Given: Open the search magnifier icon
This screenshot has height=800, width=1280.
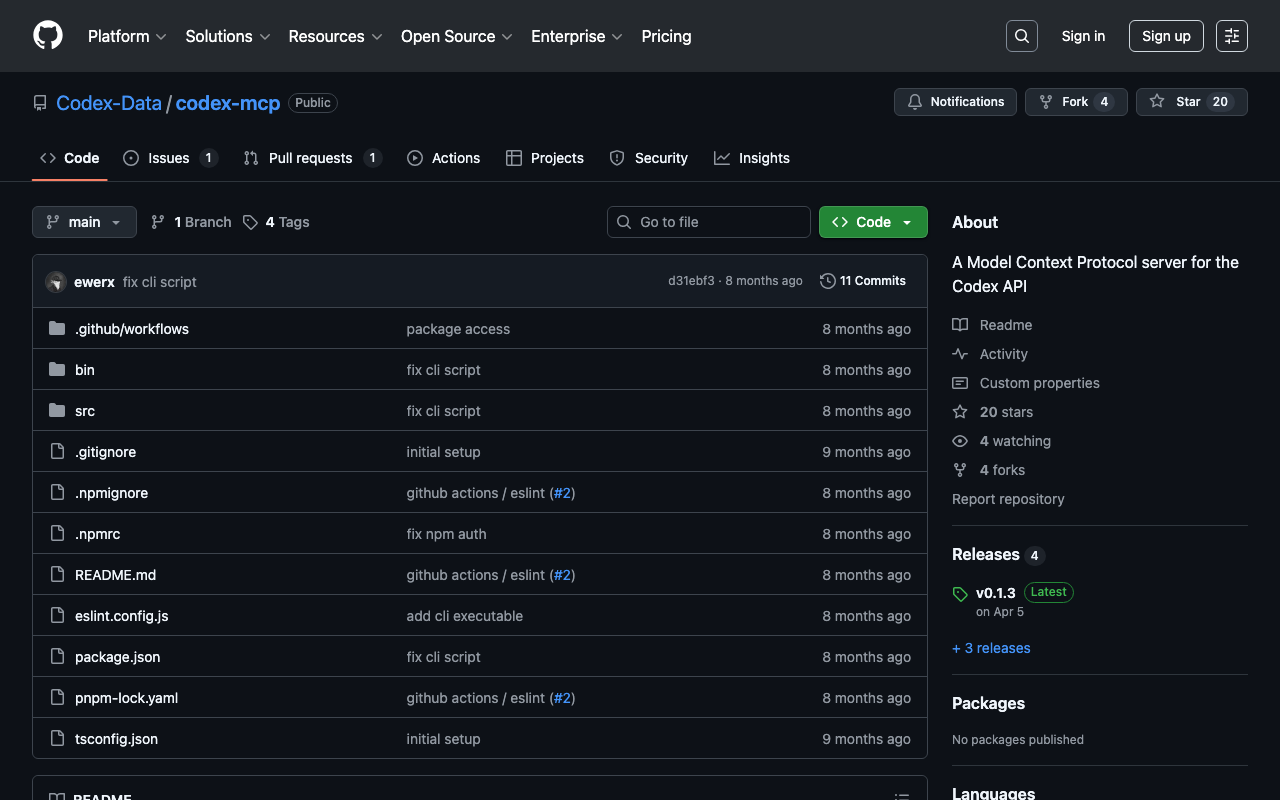Looking at the screenshot, I should 1021,36.
